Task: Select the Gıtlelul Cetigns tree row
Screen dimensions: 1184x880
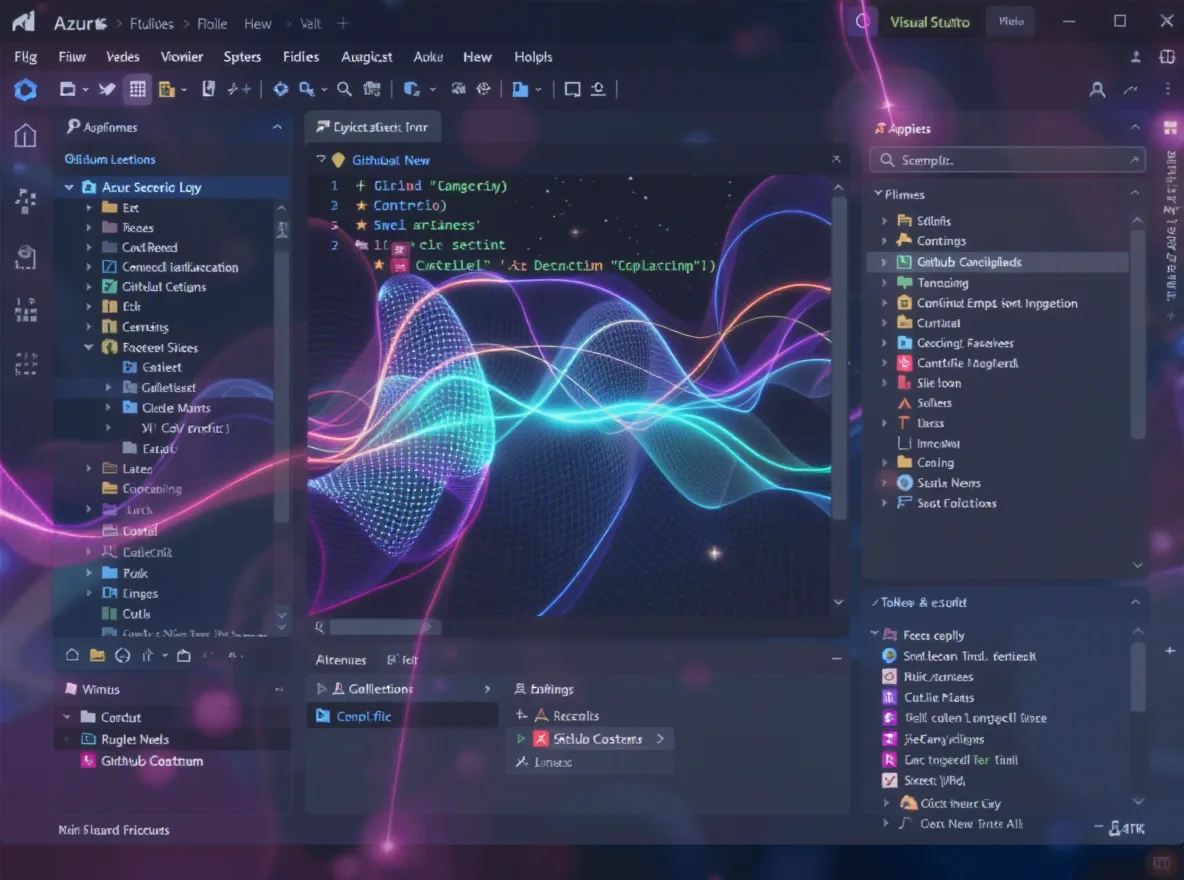Action: 164,286
